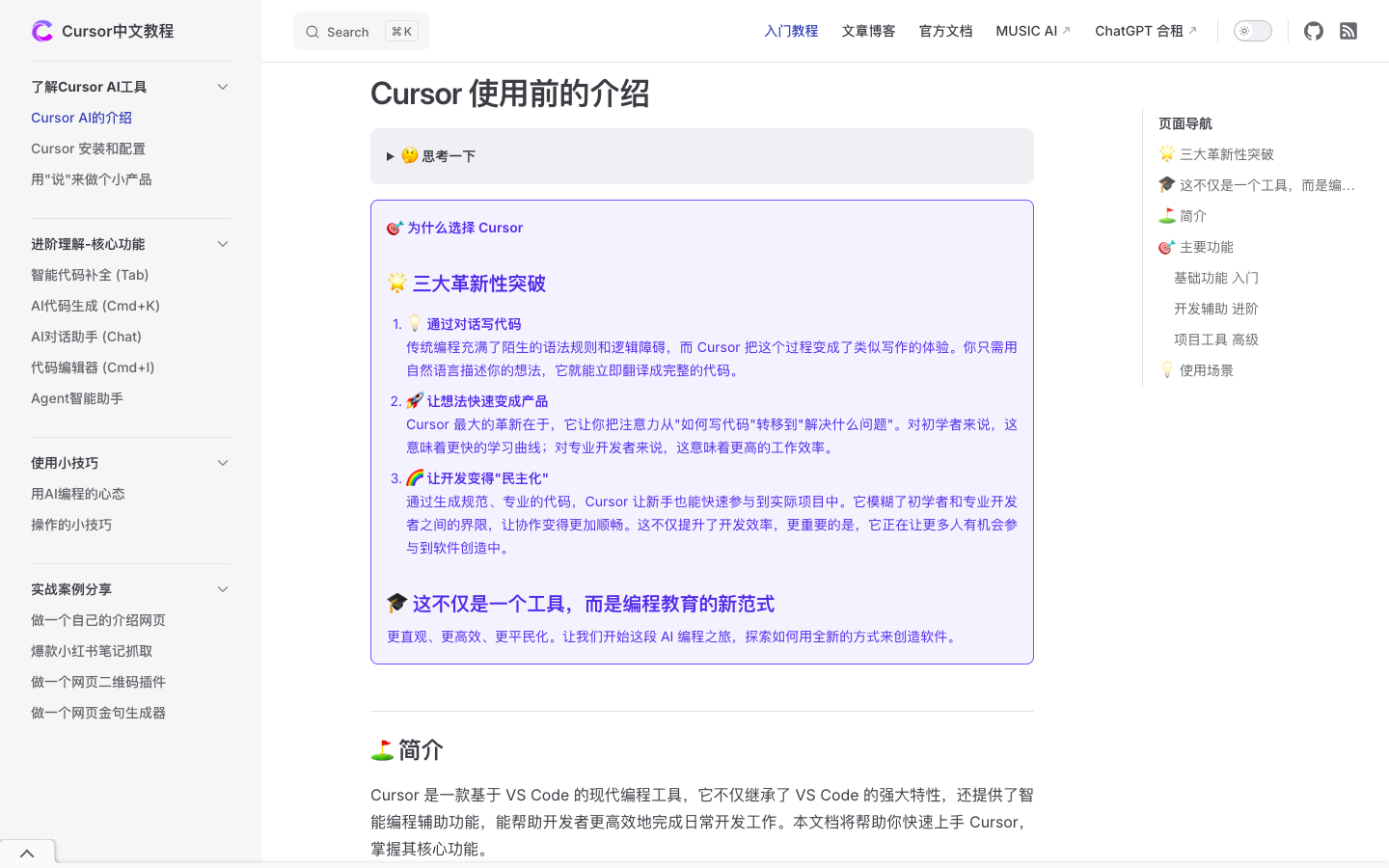Click the search magnifier icon
Image resolution: width=1389 pixels, height=868 pixels.
point(313,32)
